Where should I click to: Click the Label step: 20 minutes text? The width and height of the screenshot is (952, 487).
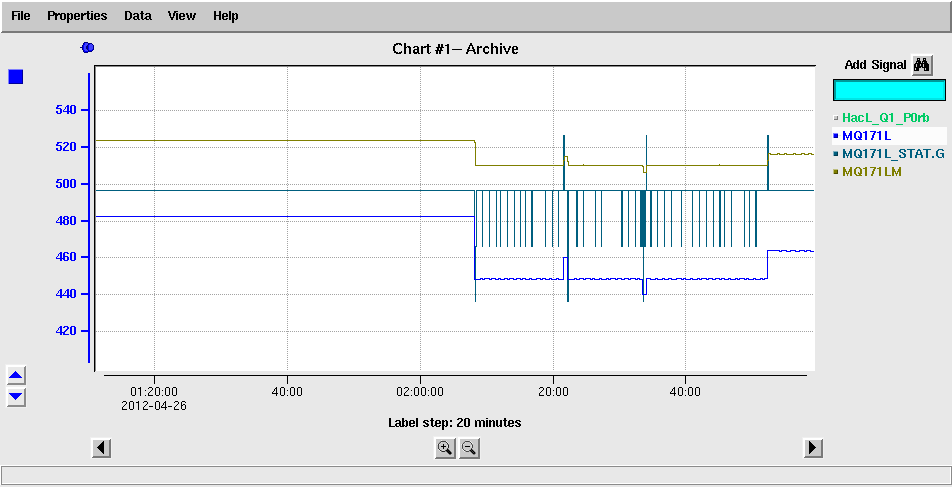(455, 422)
